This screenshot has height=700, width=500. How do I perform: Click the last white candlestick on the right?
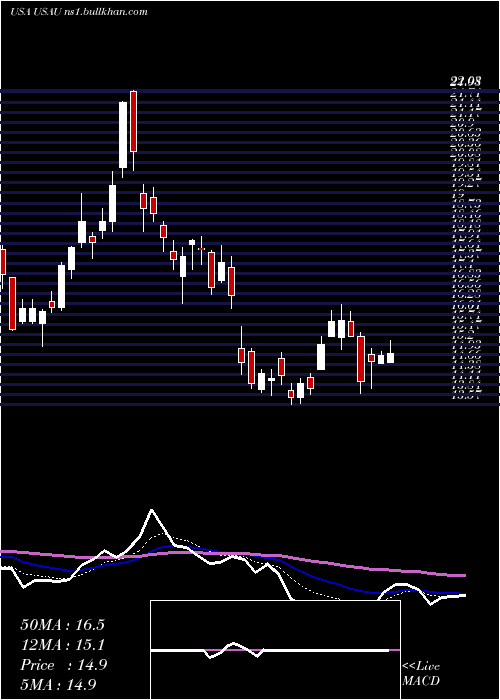pyautogui.click(x=391, y=358)
